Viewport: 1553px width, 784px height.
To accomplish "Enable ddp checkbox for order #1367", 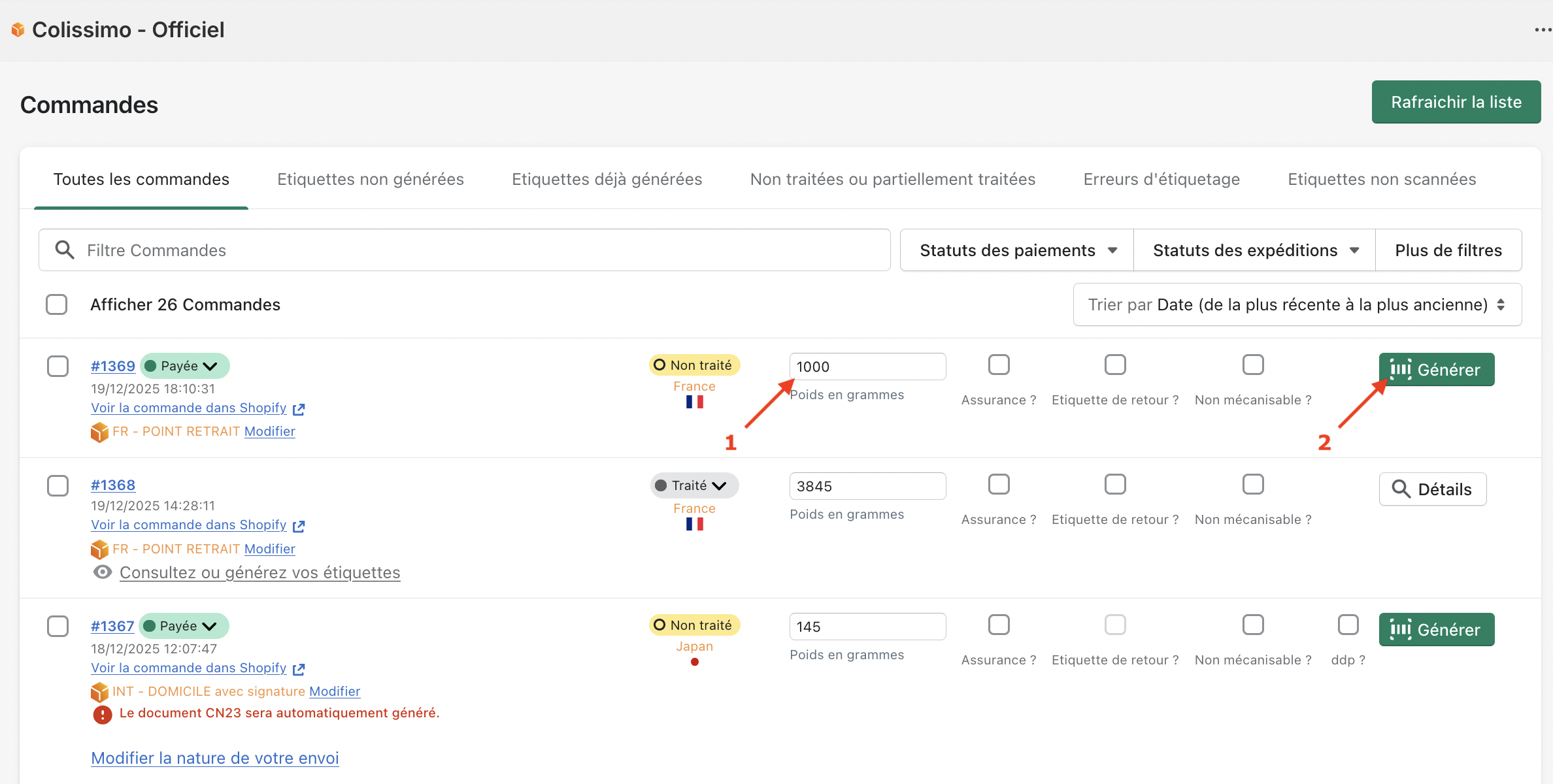I will 1348,625.
